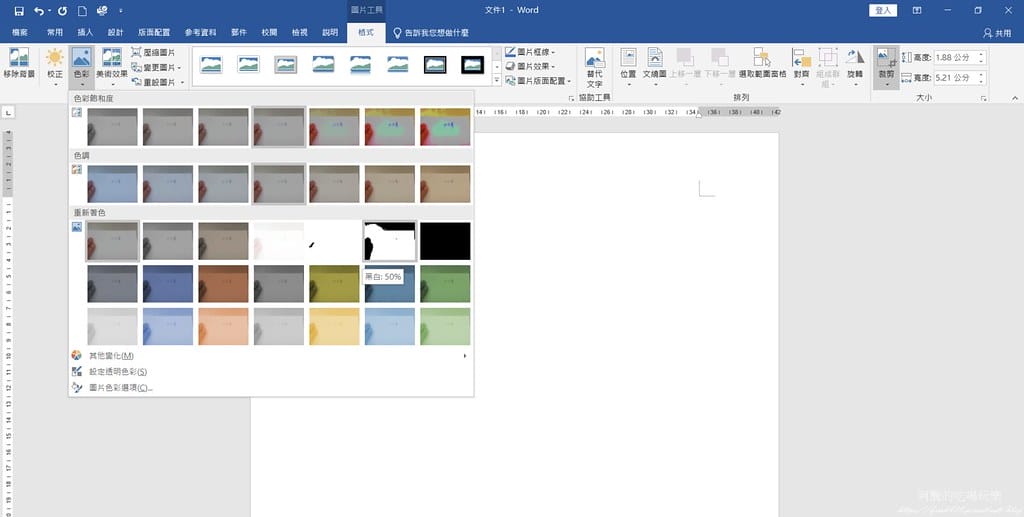The image size is (1024, 517).
Task: Choose the bluest color tone thumbnail
Action: click(x=112, y=184)
